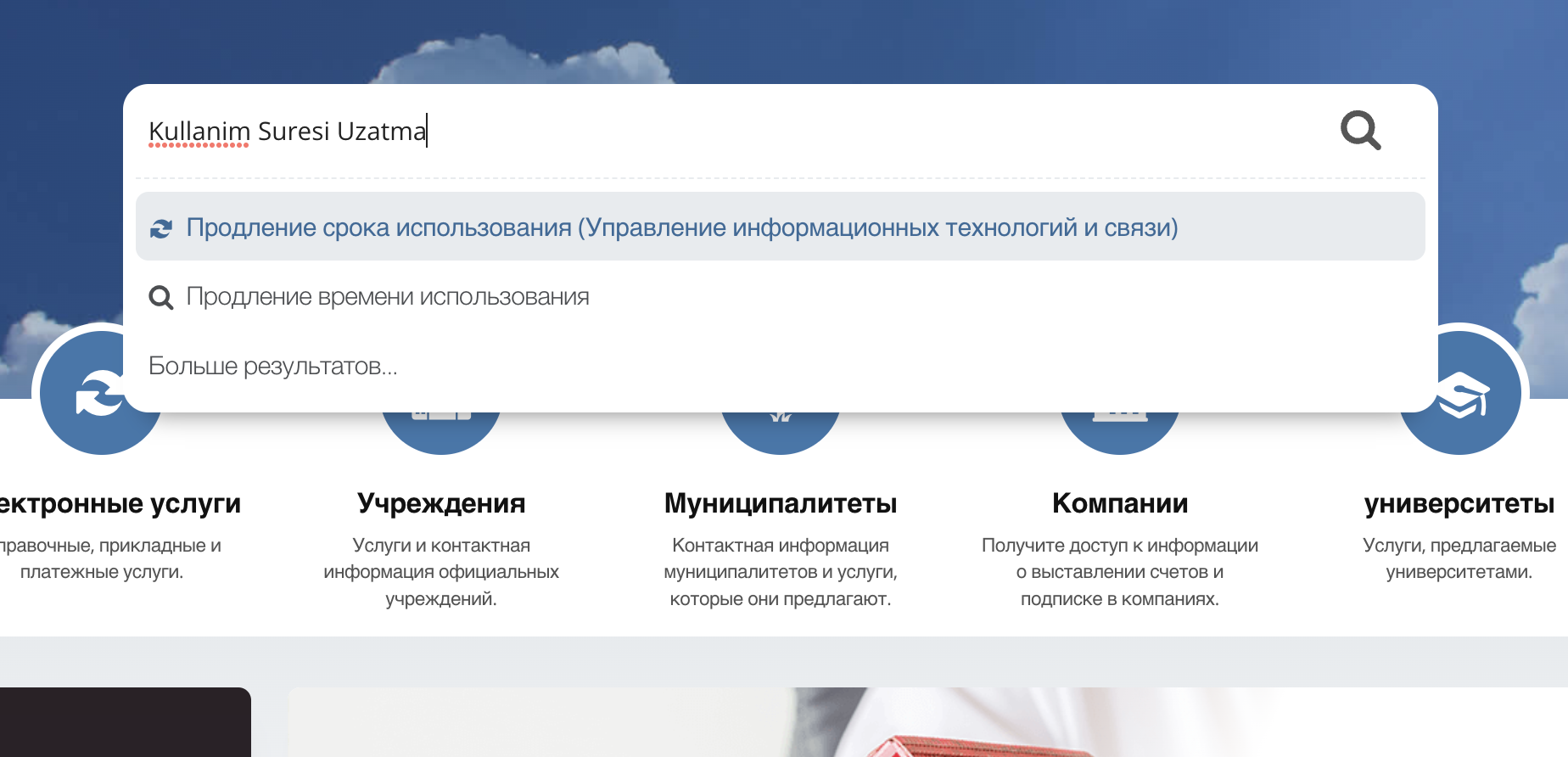The image size is (1568, 757).
Task: Click the partially hidden Учреждения circle icon
Action: [441, 431]
